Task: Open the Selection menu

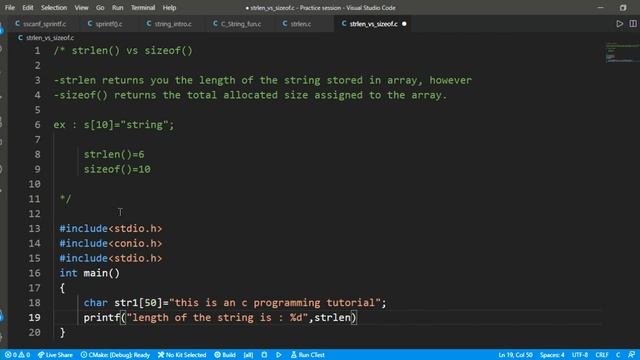Action: pos(54,8)
